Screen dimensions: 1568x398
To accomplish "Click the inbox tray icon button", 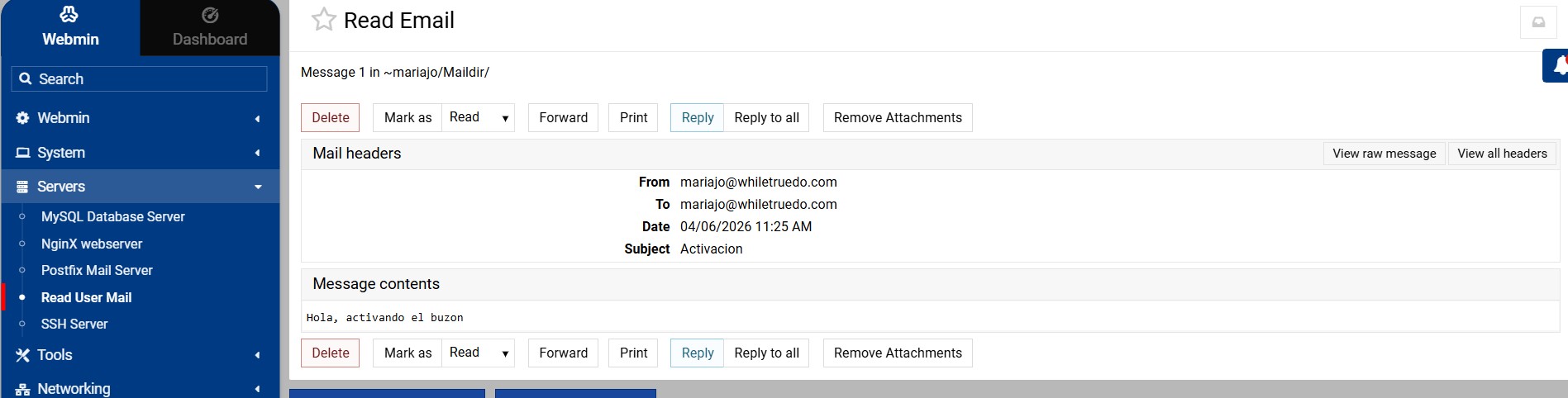I will click(1537, 22).
